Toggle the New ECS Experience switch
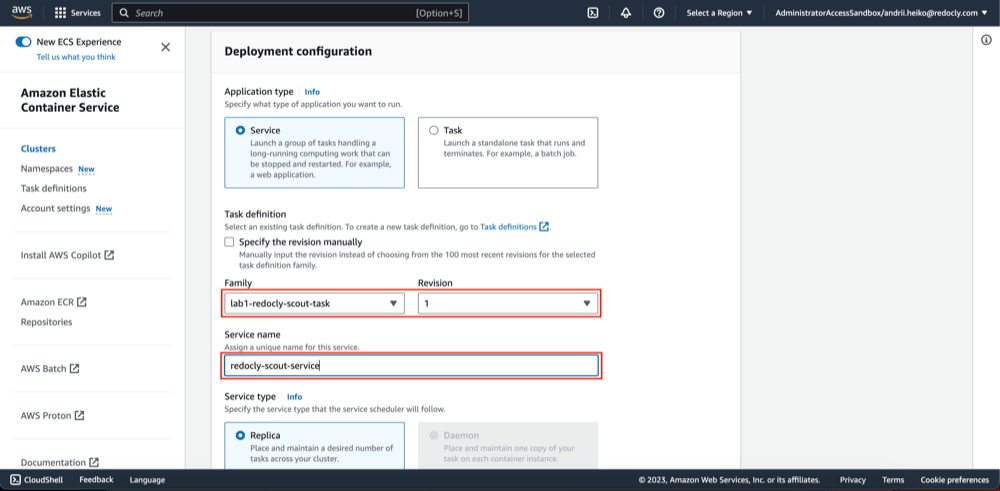This screenshot has height=491, width=1000. tap(24, 42)
